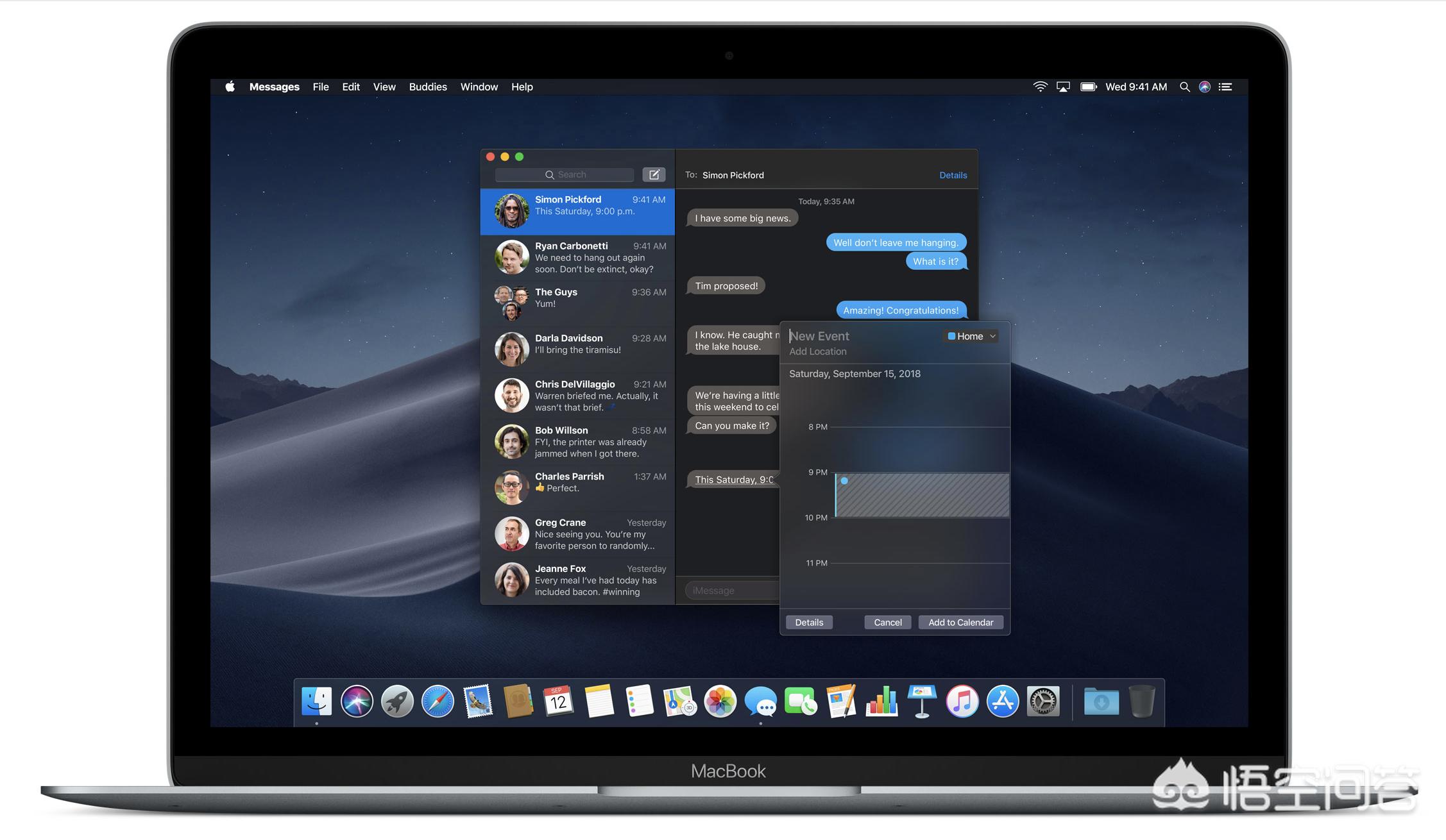Open Safari compass icon in Dock

coord(438,701)
